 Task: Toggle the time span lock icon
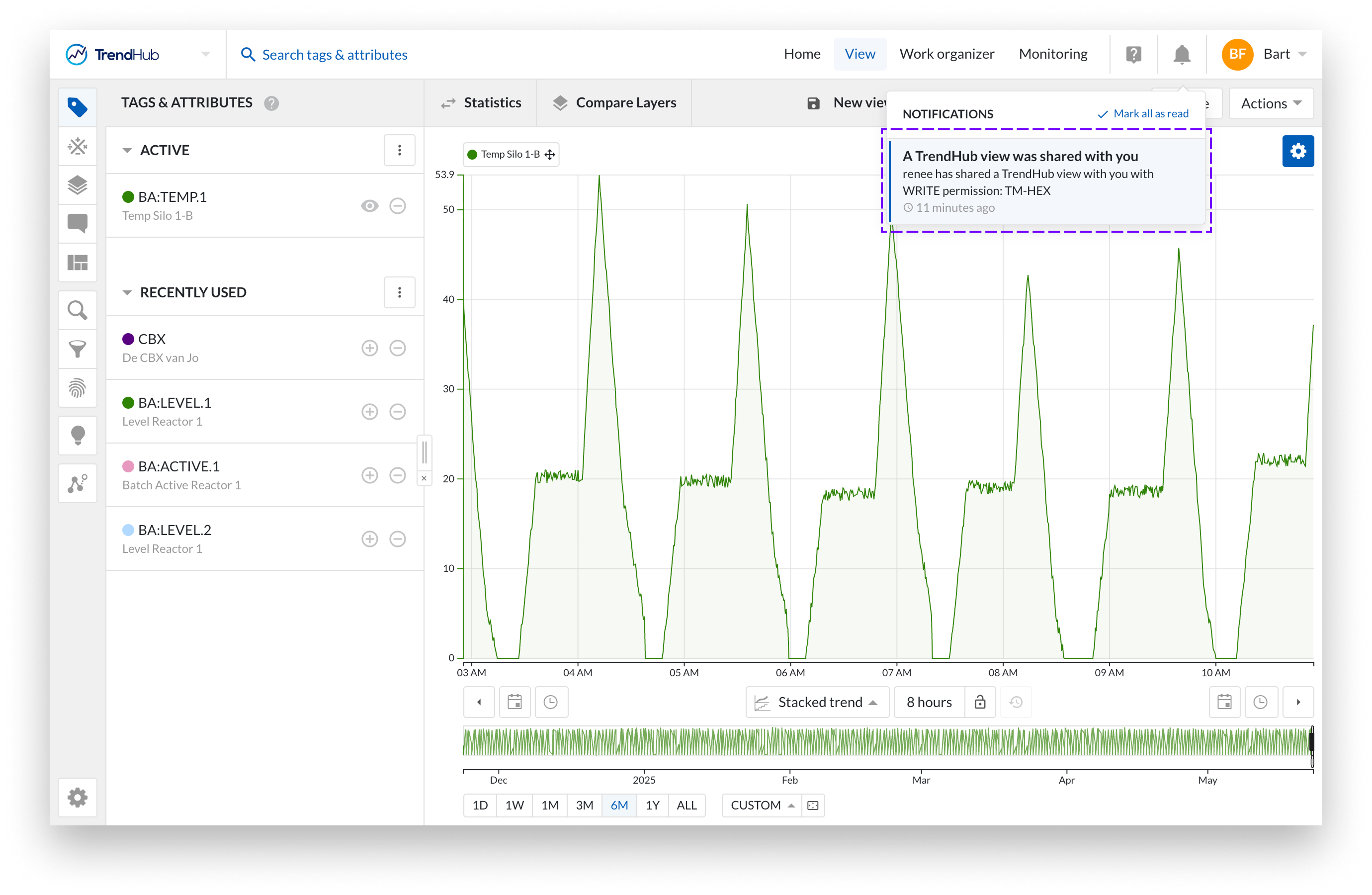pos(979,702)
